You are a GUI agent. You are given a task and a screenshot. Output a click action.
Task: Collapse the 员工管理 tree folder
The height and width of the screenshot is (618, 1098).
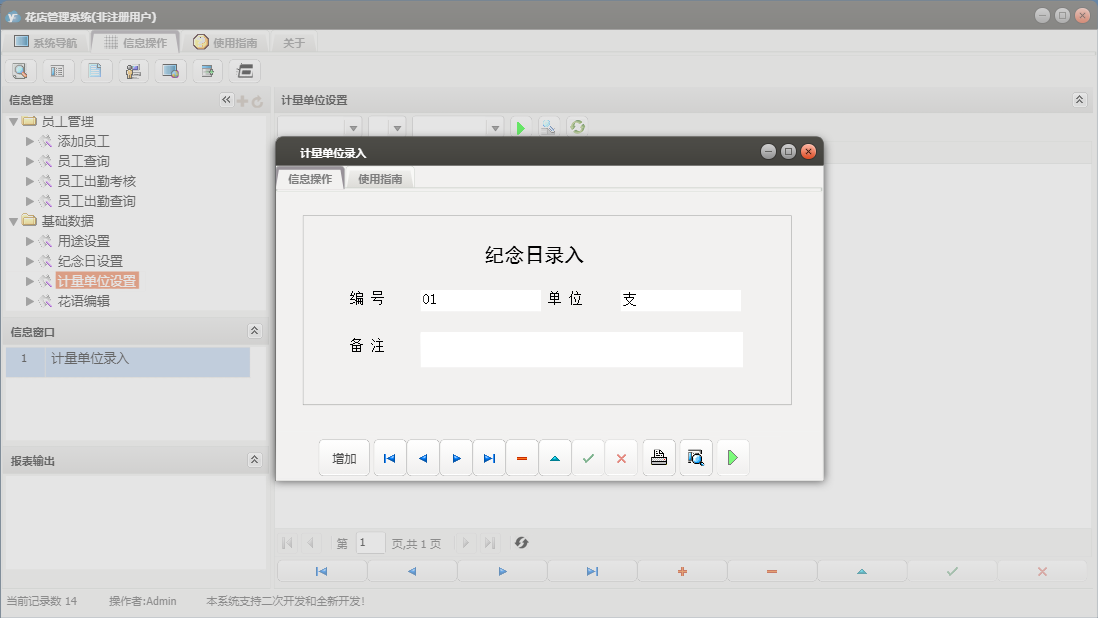pyautogui.click(x=13, y=120)
